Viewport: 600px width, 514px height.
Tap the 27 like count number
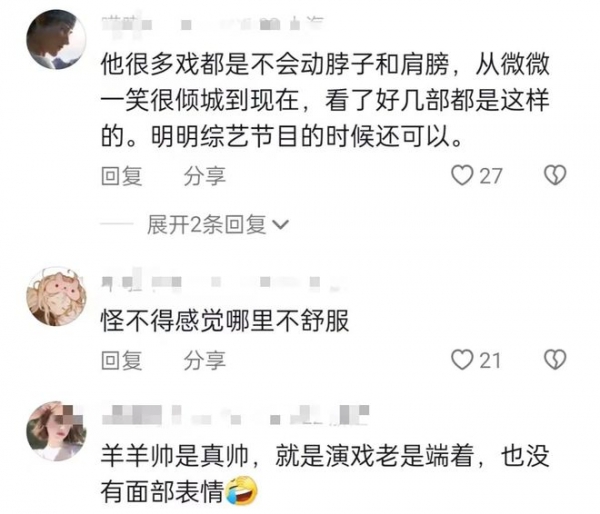[490, 176]
